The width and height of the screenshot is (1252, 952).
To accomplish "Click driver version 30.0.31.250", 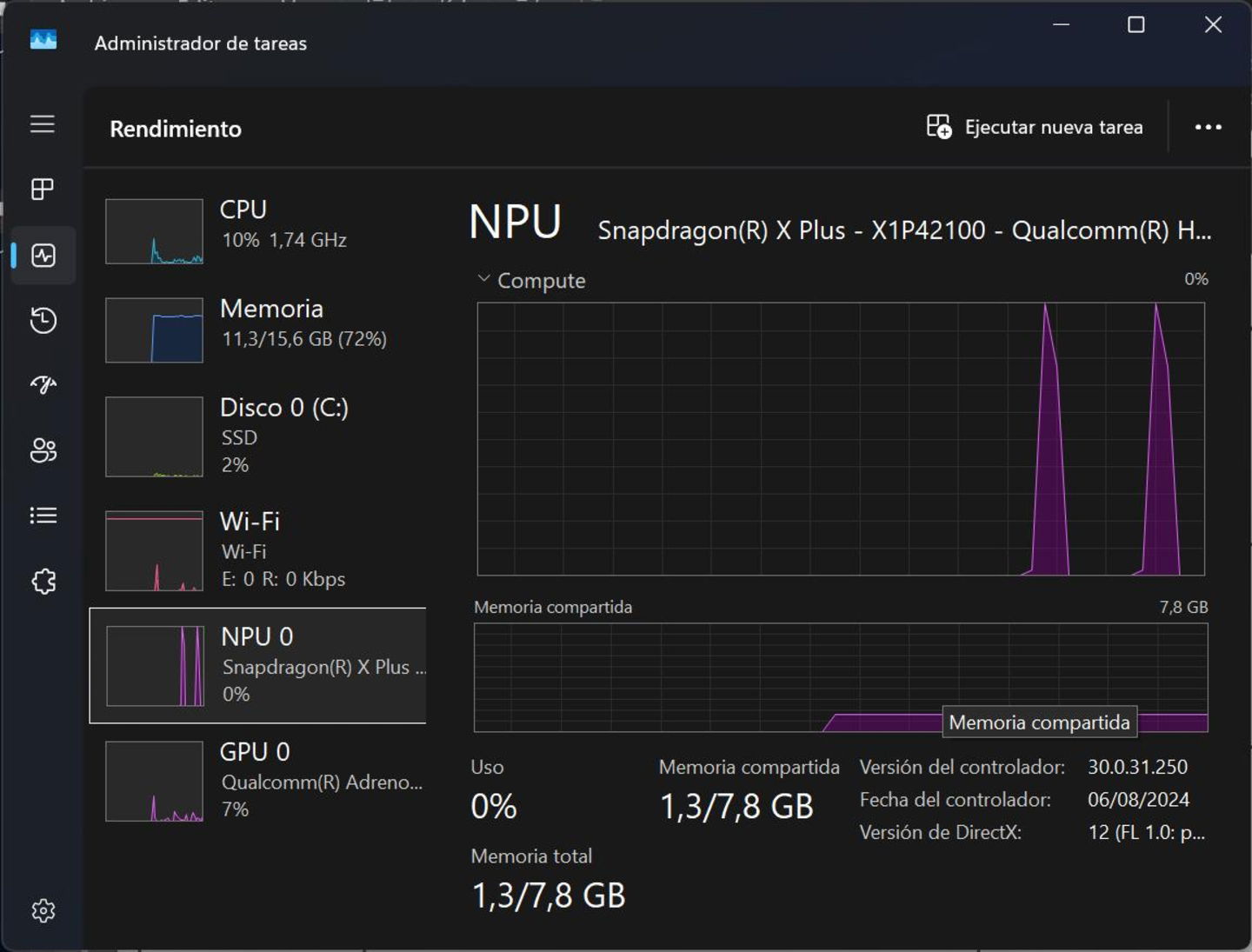I will (x=1137, y=767).
